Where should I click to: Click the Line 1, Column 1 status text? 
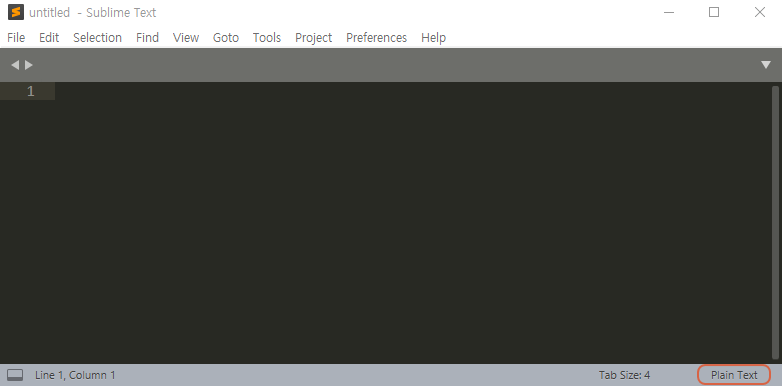click(75, 375)
